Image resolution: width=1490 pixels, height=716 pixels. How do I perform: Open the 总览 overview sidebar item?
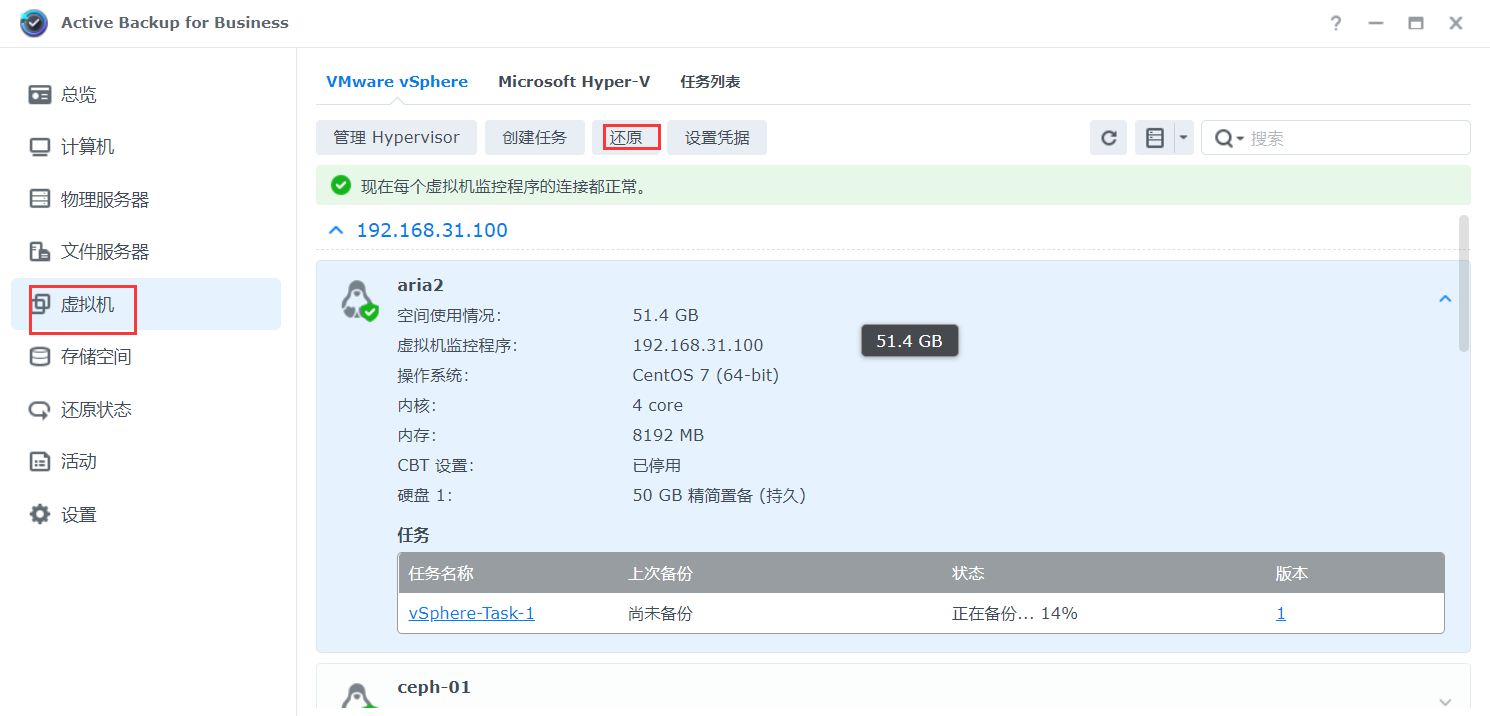(146, 95)
